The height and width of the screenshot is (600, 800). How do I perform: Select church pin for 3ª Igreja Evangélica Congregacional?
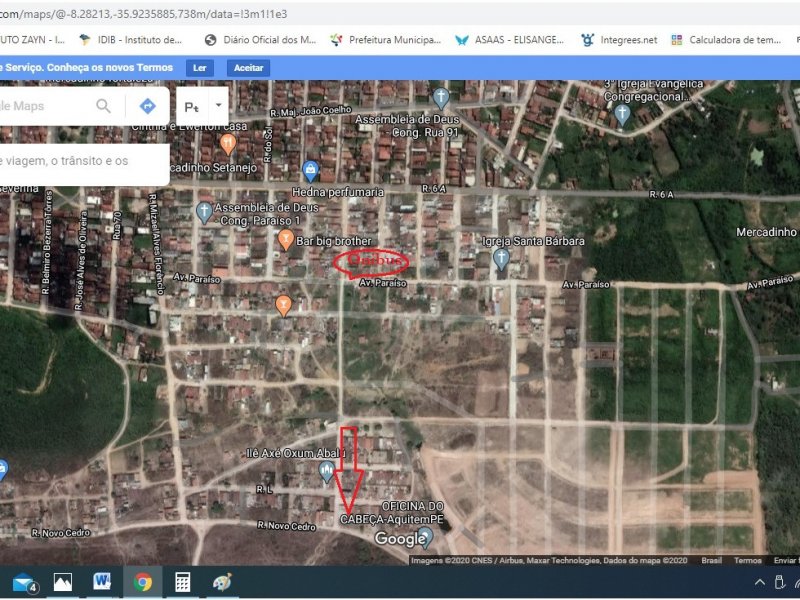622,115
